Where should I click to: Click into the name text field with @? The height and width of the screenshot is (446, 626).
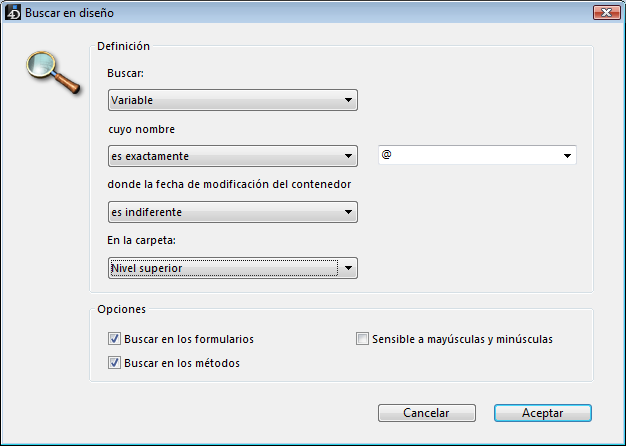click(x=465, y=156)
